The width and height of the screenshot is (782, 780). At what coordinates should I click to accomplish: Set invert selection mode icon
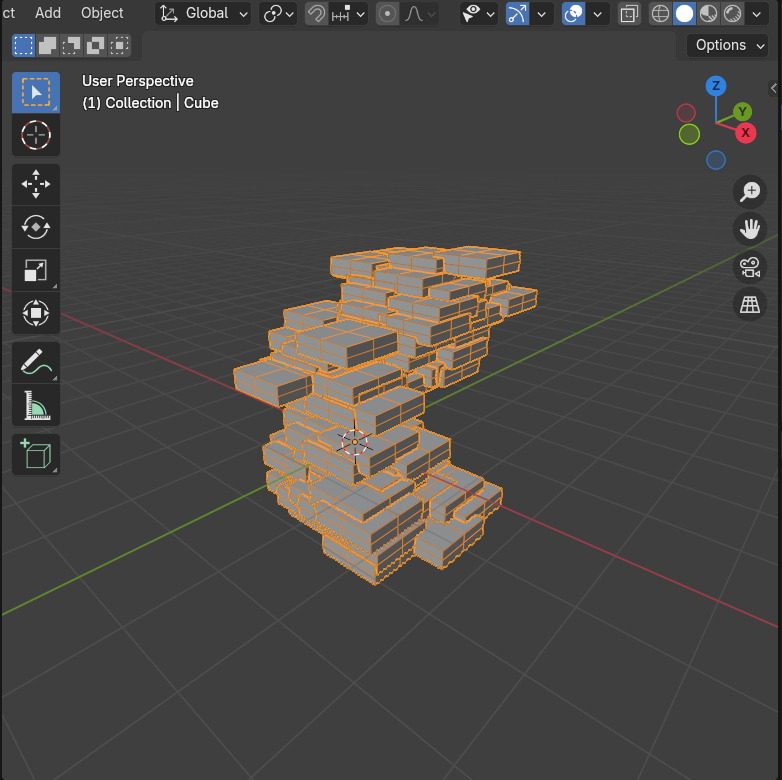click(x=95, y=45)
